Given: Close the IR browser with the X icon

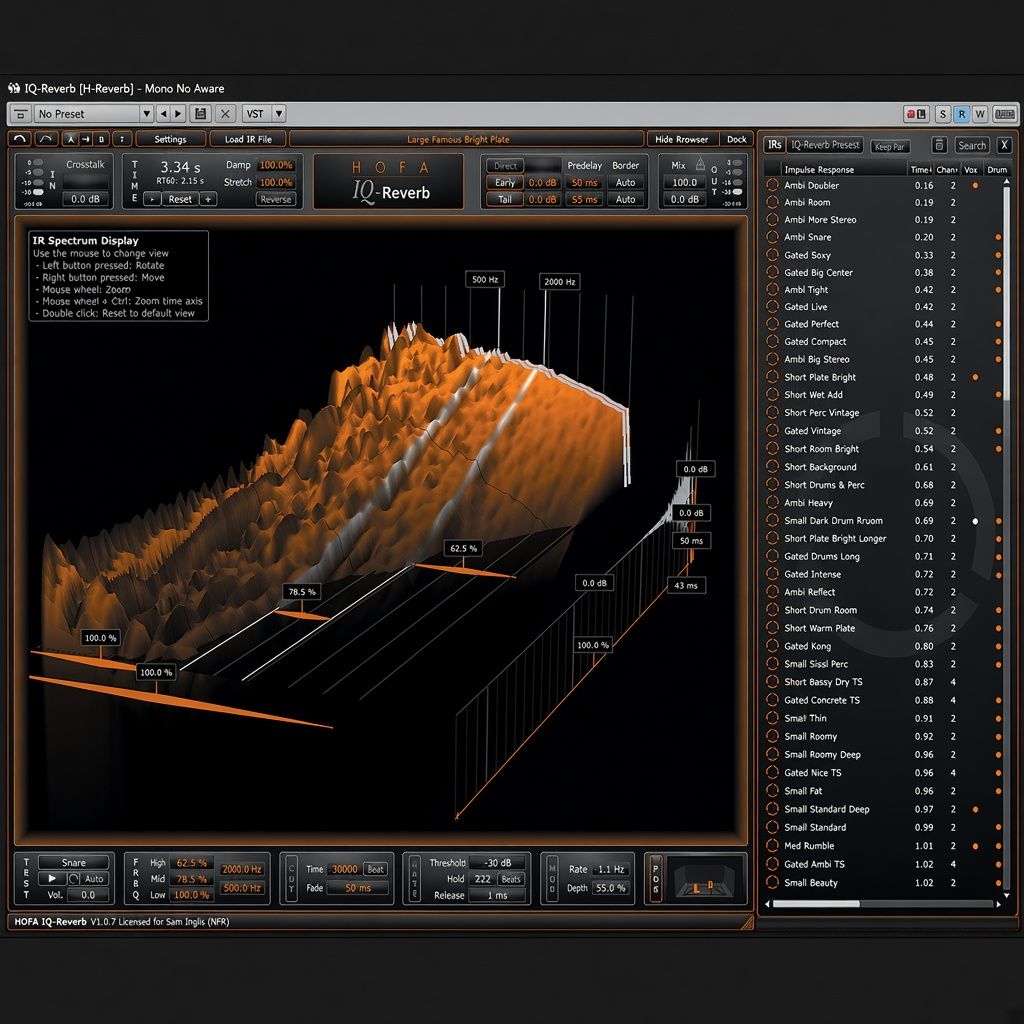Looking at the screenshot, I should coord(1004,145).
